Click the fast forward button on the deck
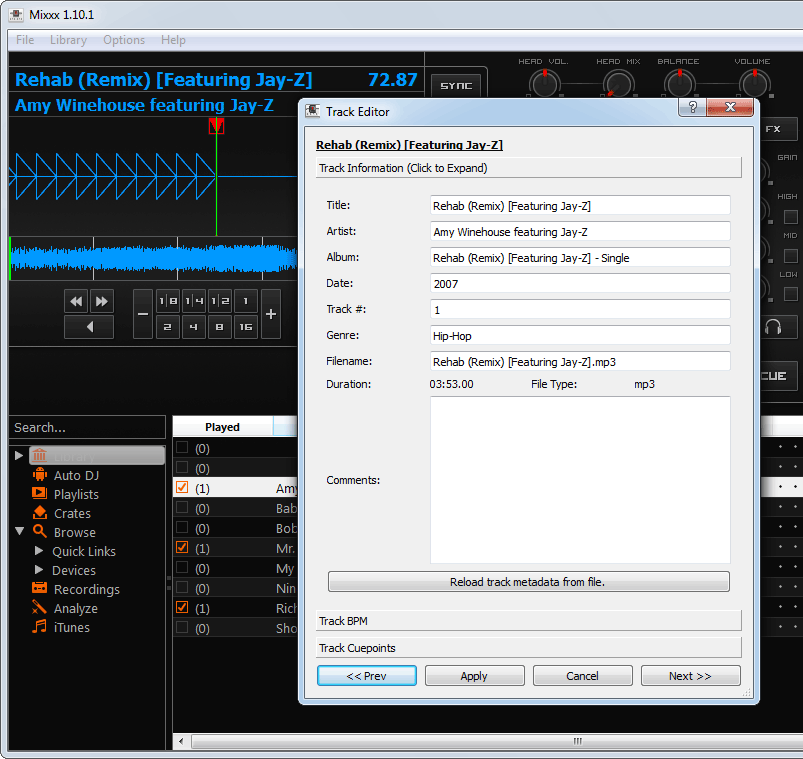 point(102,301)
